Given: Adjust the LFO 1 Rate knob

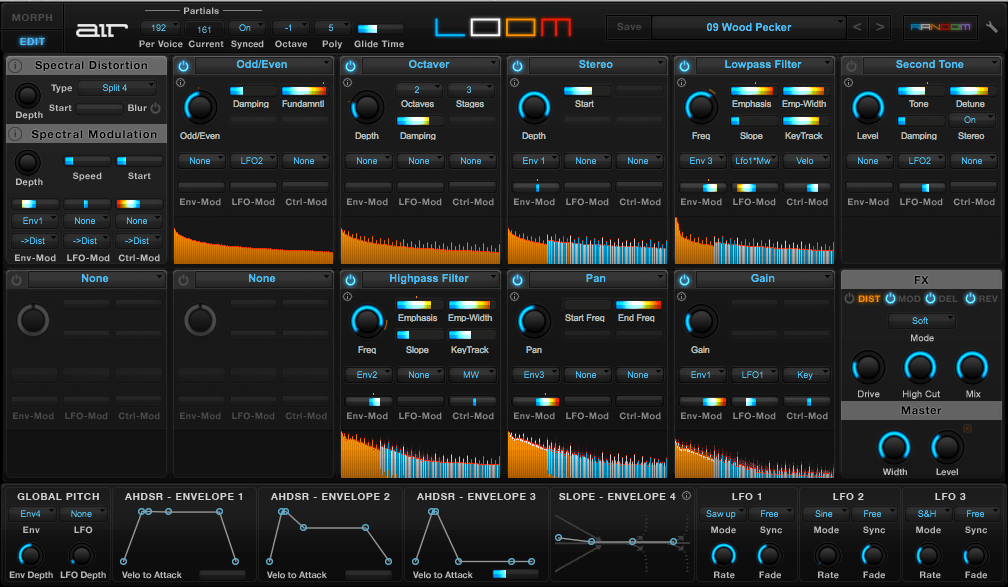Looking at the screenshot, I should point(723,555).
